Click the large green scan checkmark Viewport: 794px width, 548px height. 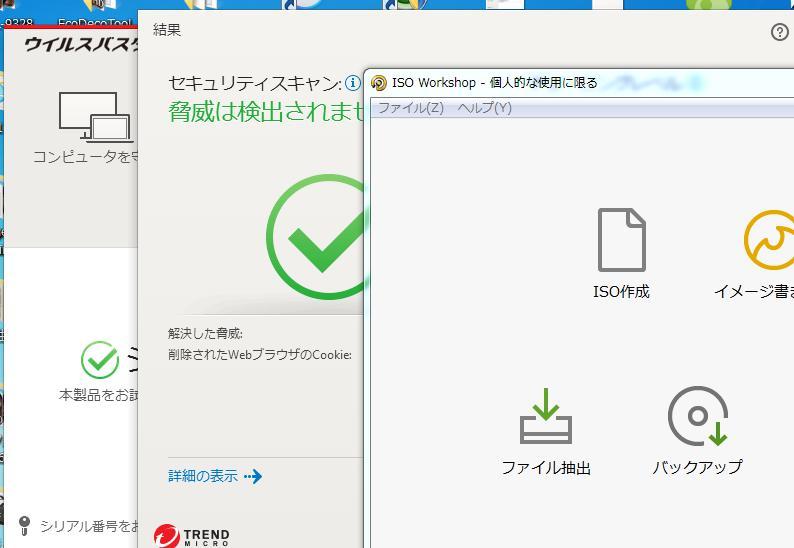[x=318, y=238]
